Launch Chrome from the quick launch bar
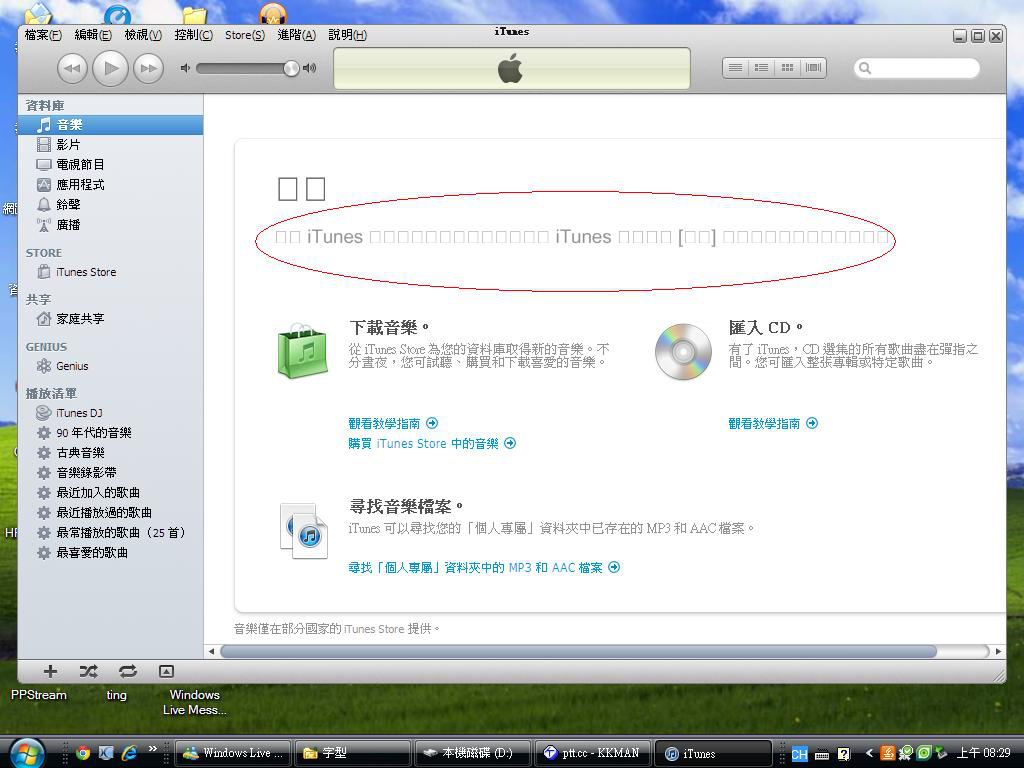1024x768 pixels. [83, 753]
